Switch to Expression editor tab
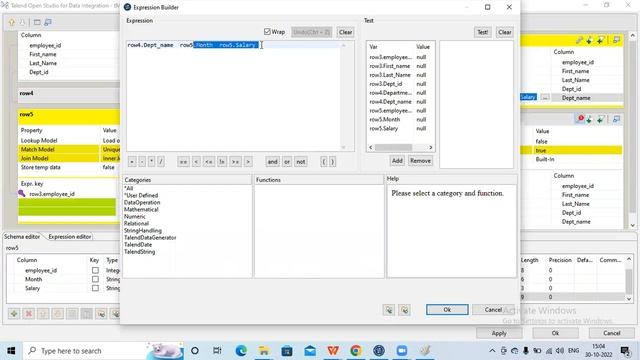The width and height of the screenshot is (640, 360). pos(70,236)
